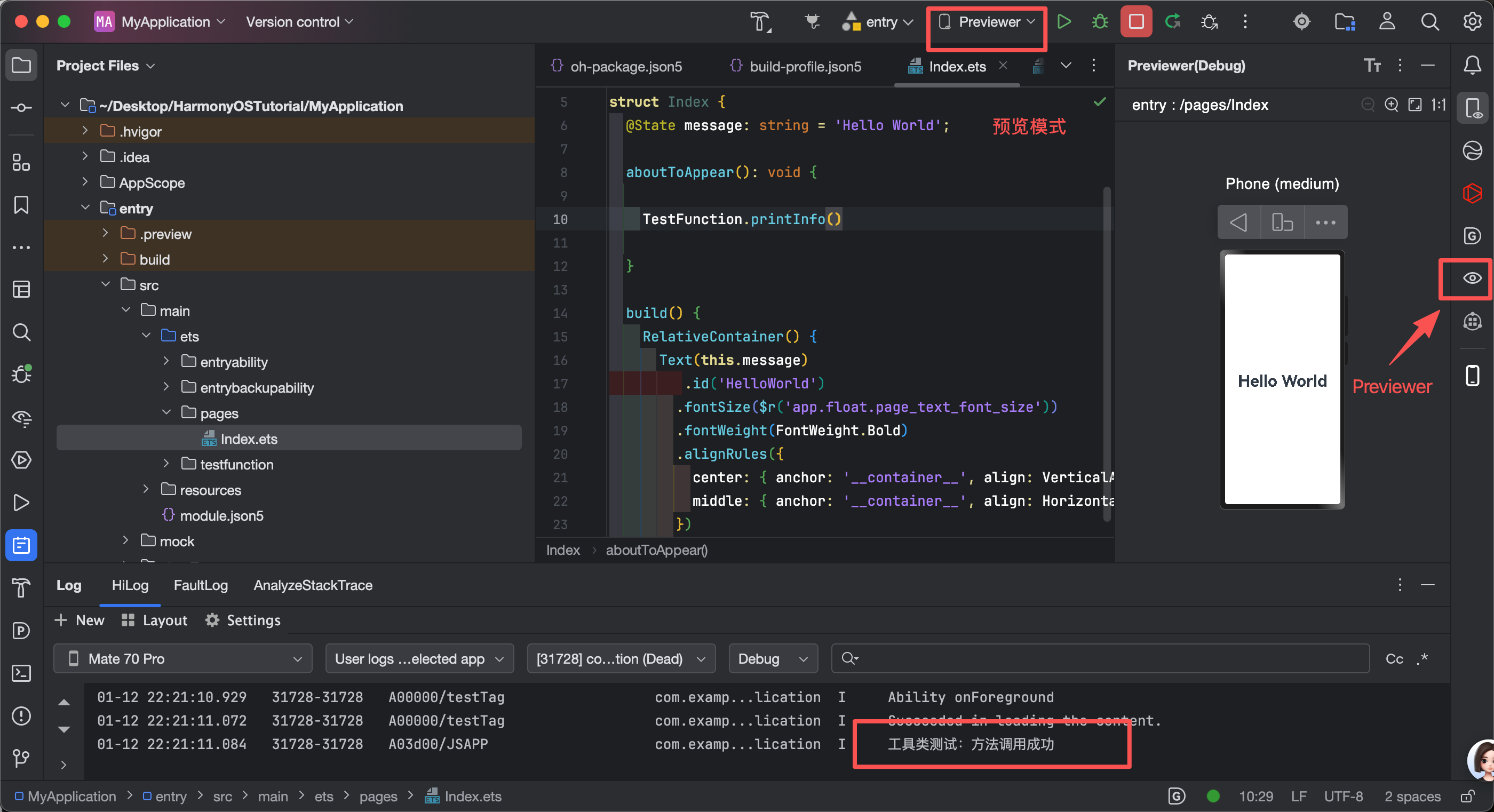Click the zoom in icon in Previewer
This screenshot has width=1494, height=812.
click(1391, 105)
